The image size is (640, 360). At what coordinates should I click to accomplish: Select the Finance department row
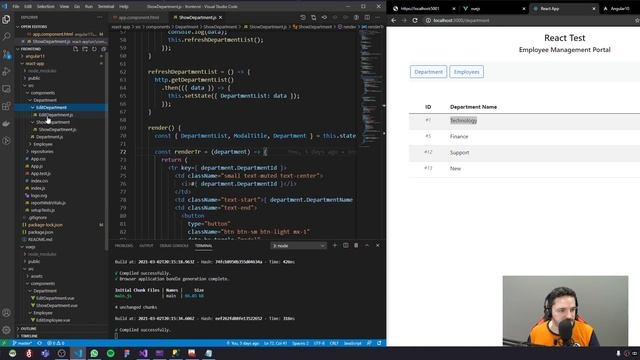tap(524, 137)
